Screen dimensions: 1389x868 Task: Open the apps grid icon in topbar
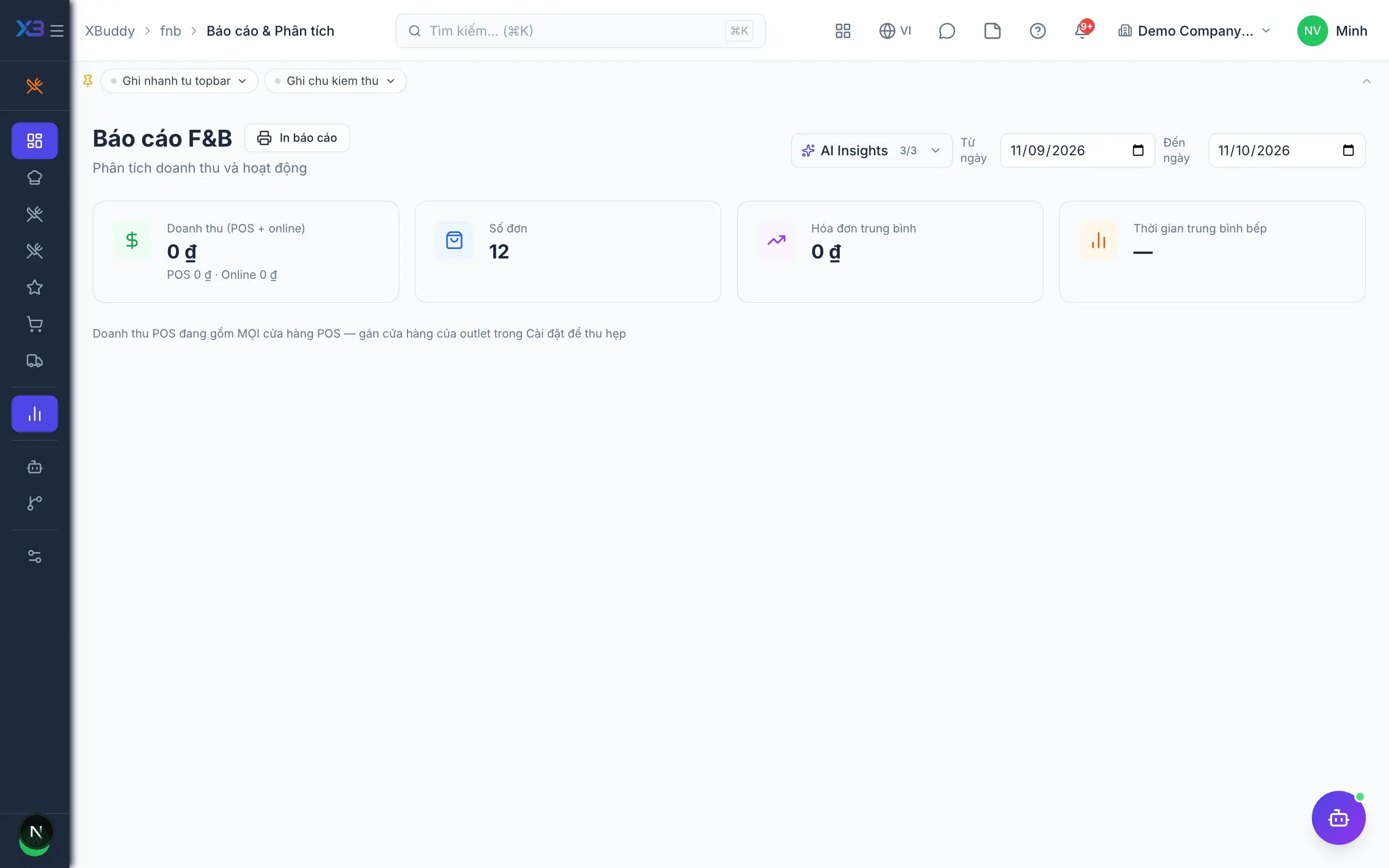click(843, 30)
